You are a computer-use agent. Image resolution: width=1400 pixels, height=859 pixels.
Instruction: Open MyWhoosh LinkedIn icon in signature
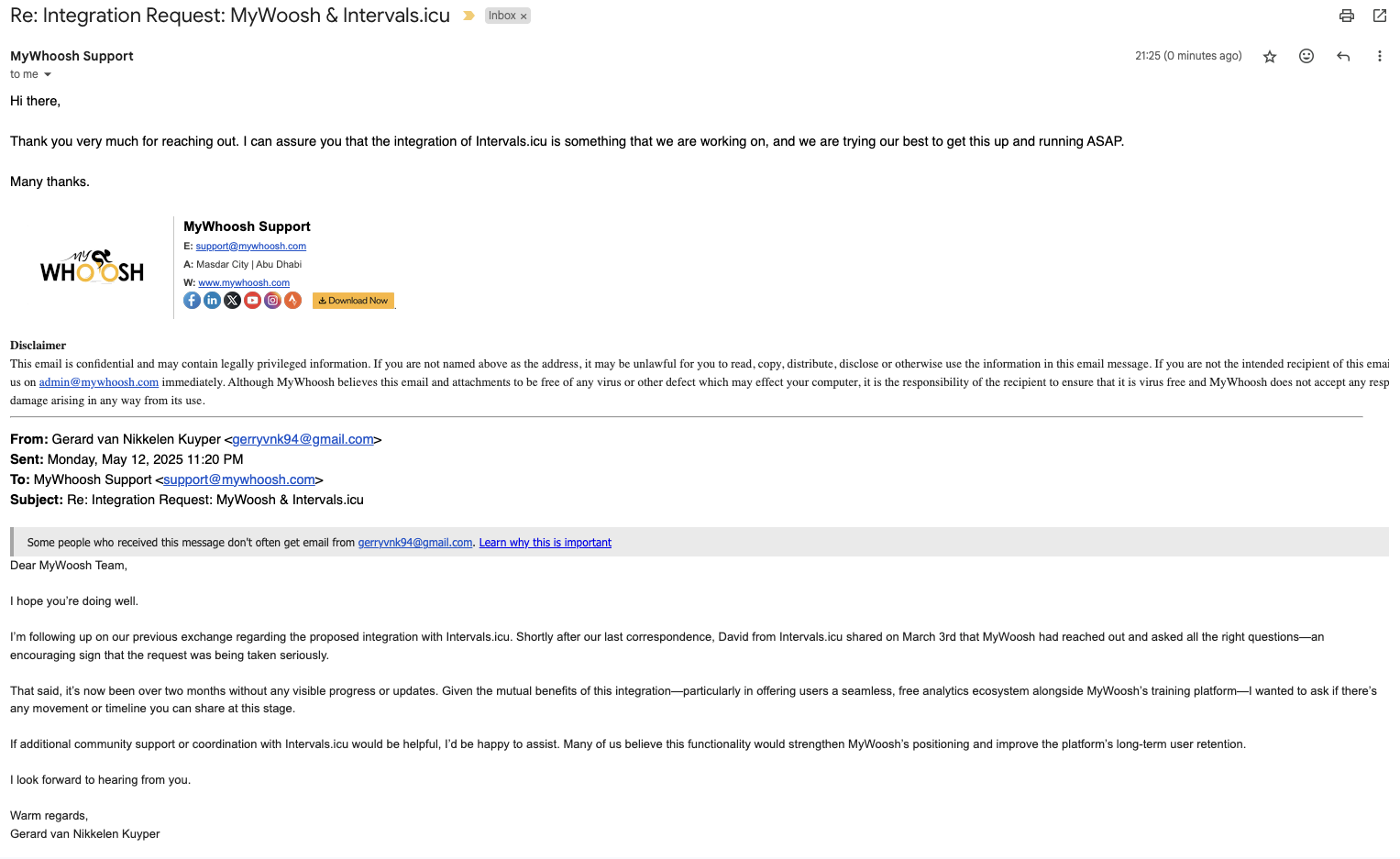(x=212, y=301)
